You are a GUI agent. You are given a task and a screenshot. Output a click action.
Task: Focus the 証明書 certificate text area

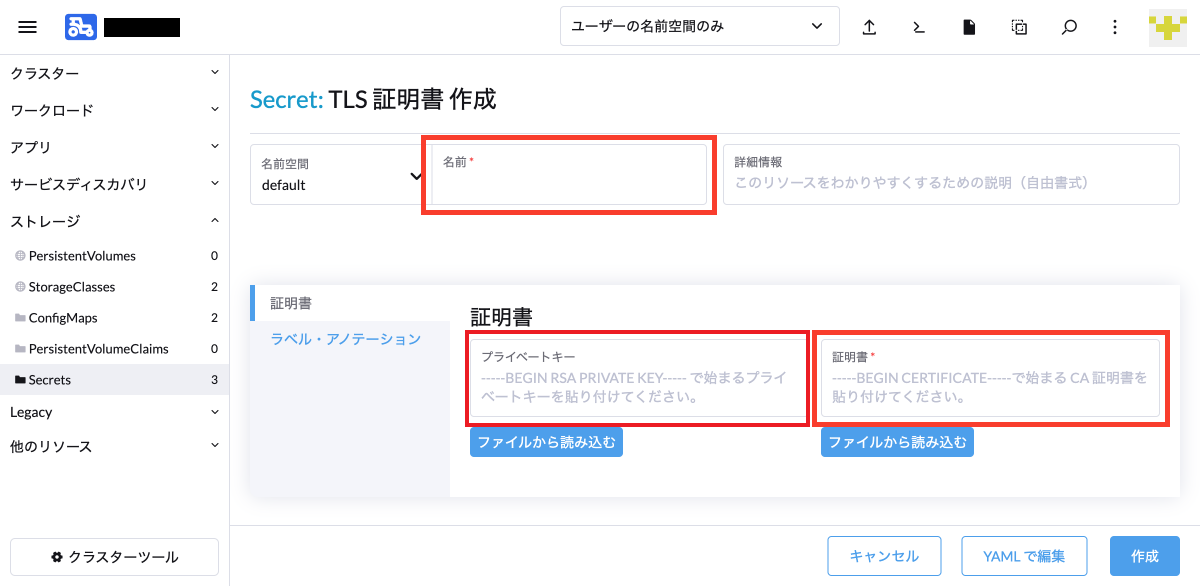pyautogui.click(x=990, y=378)
